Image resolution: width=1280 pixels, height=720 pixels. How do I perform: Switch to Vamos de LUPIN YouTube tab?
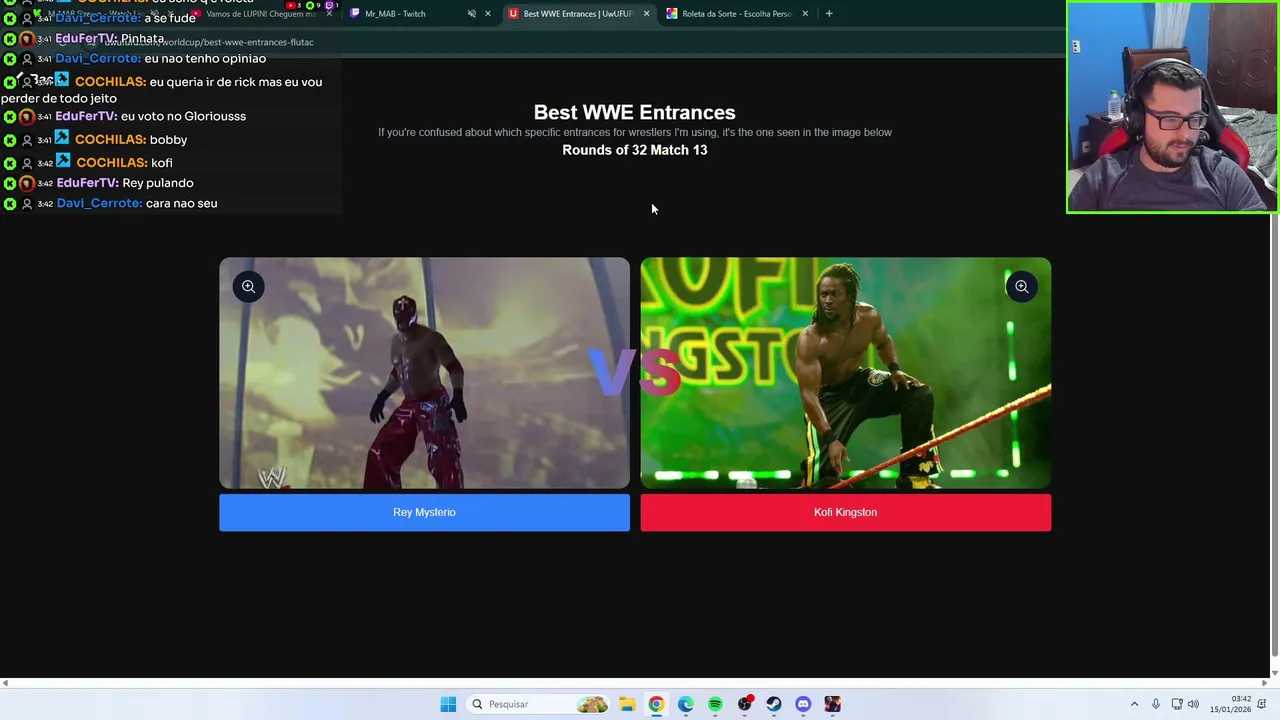(x=260, y=14)
